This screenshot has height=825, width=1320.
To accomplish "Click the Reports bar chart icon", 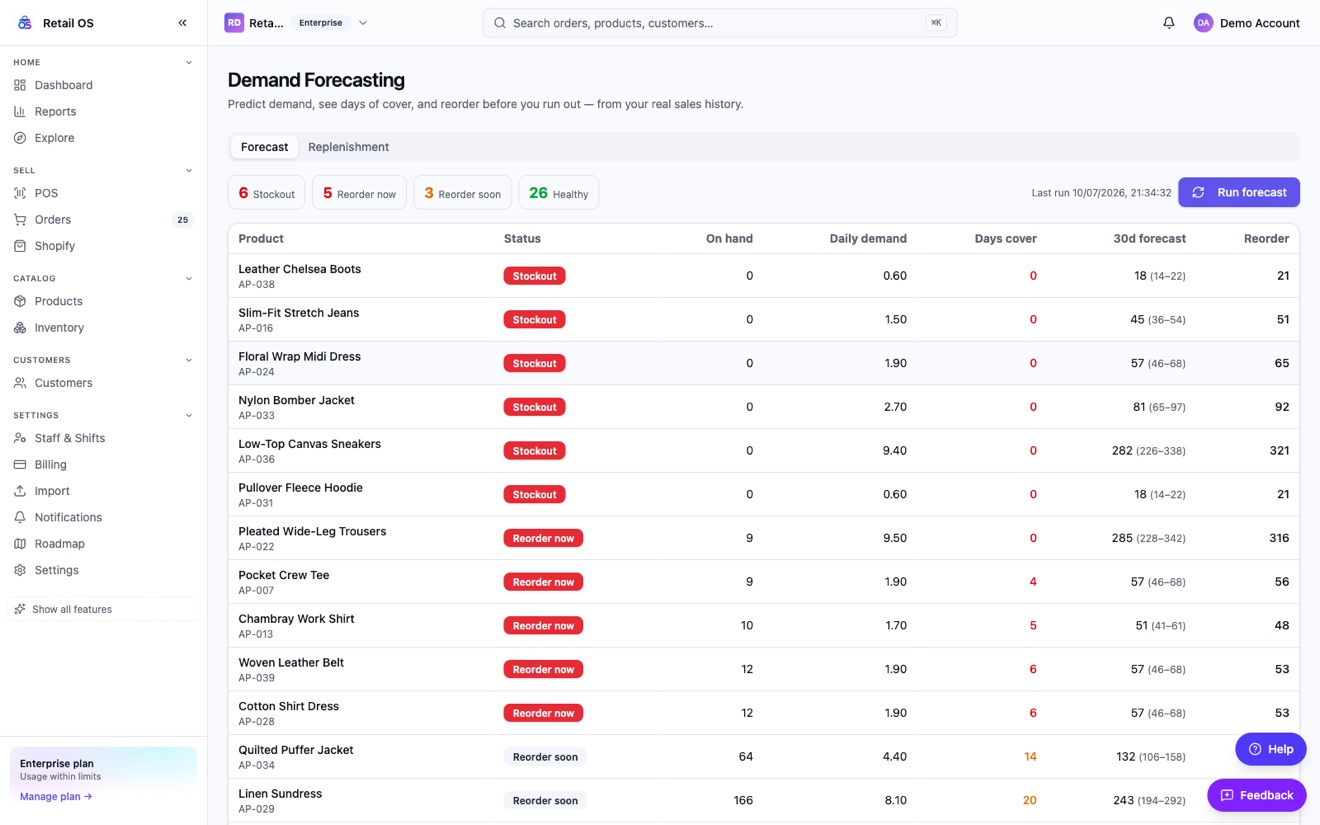I will pyautogui.click(x=20, y=112).
